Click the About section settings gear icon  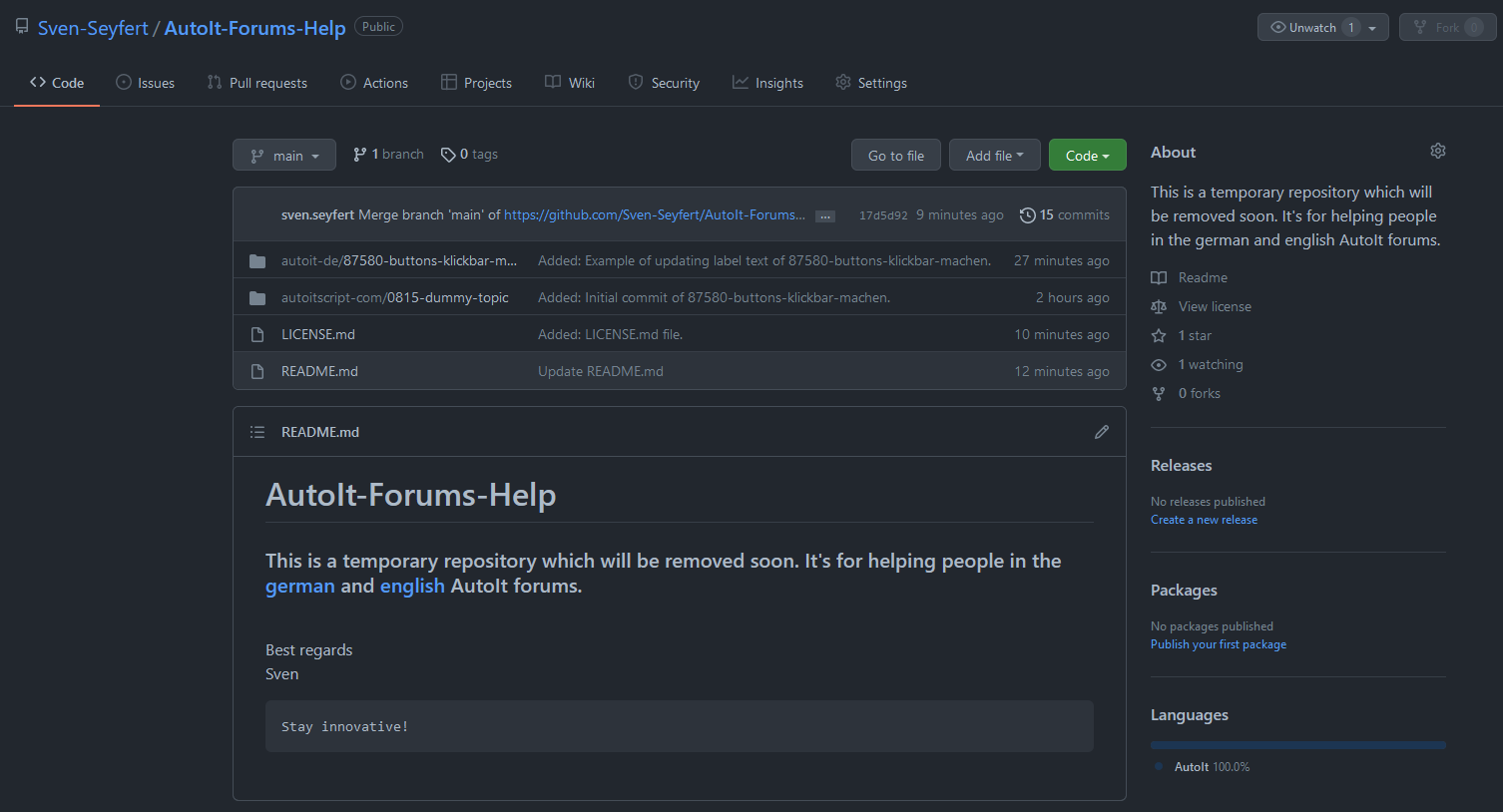tap(1437, 152)
